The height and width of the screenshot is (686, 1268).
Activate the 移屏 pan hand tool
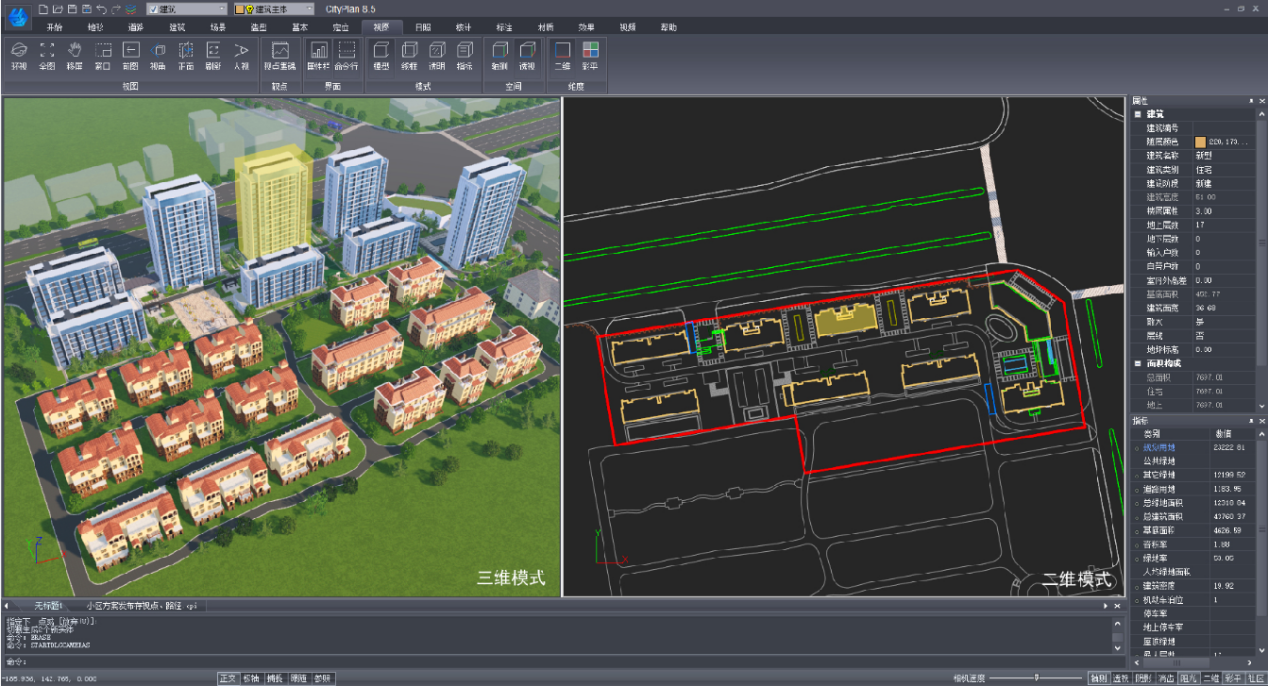point(74,50)
